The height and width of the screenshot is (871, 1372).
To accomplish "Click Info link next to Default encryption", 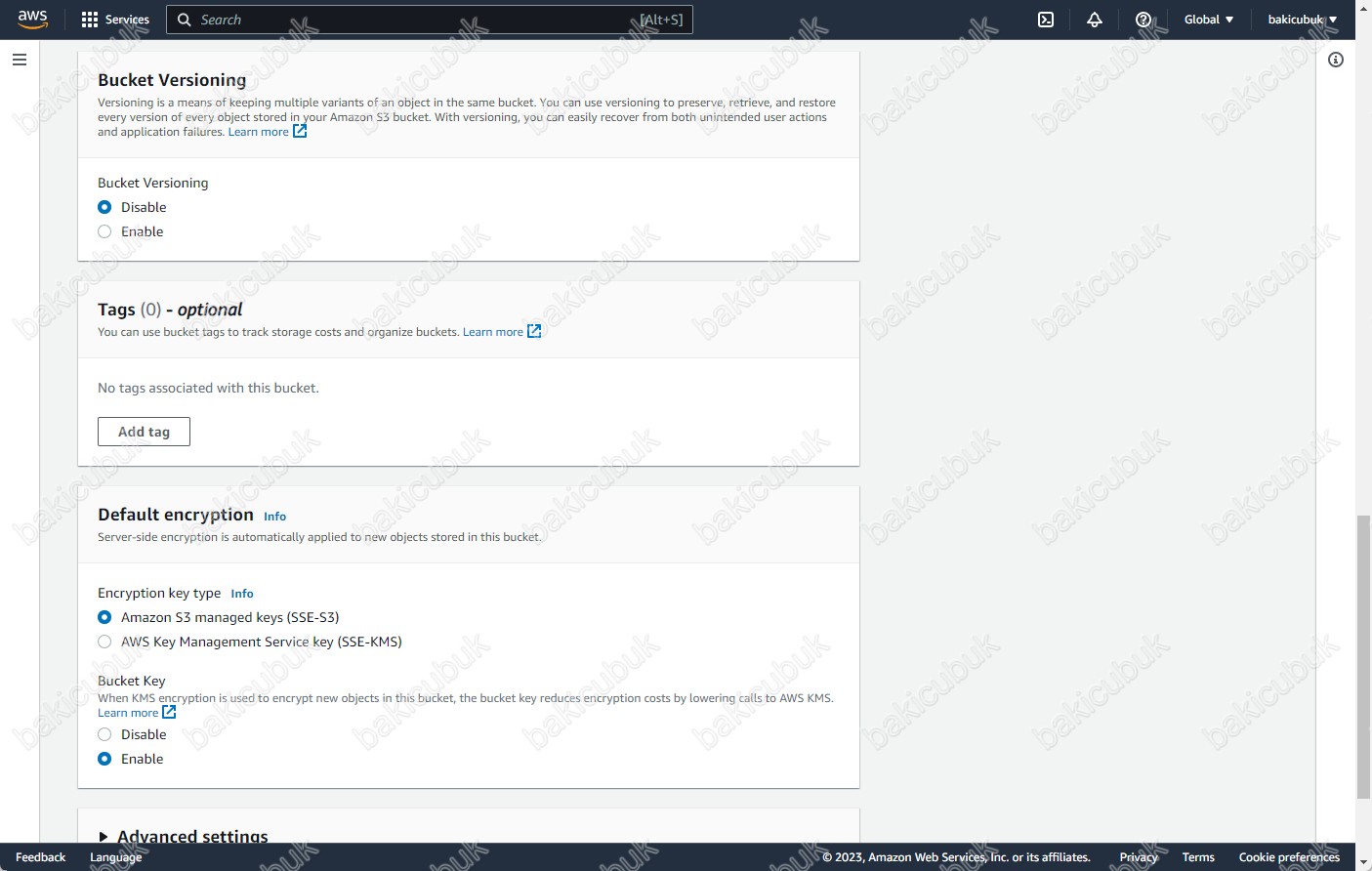I will pos(274,517).
